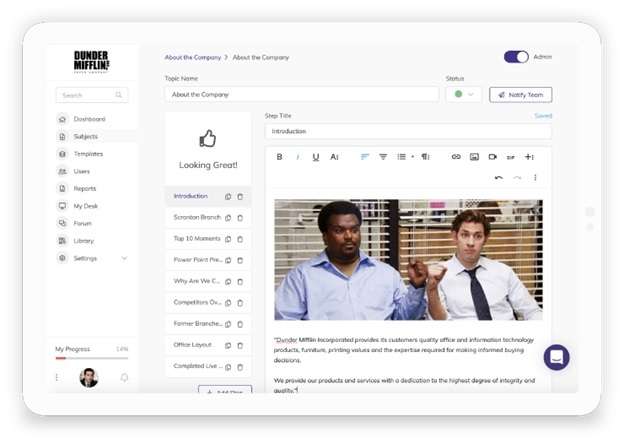Duplicate the Introduction step

(x=228, y=197)
